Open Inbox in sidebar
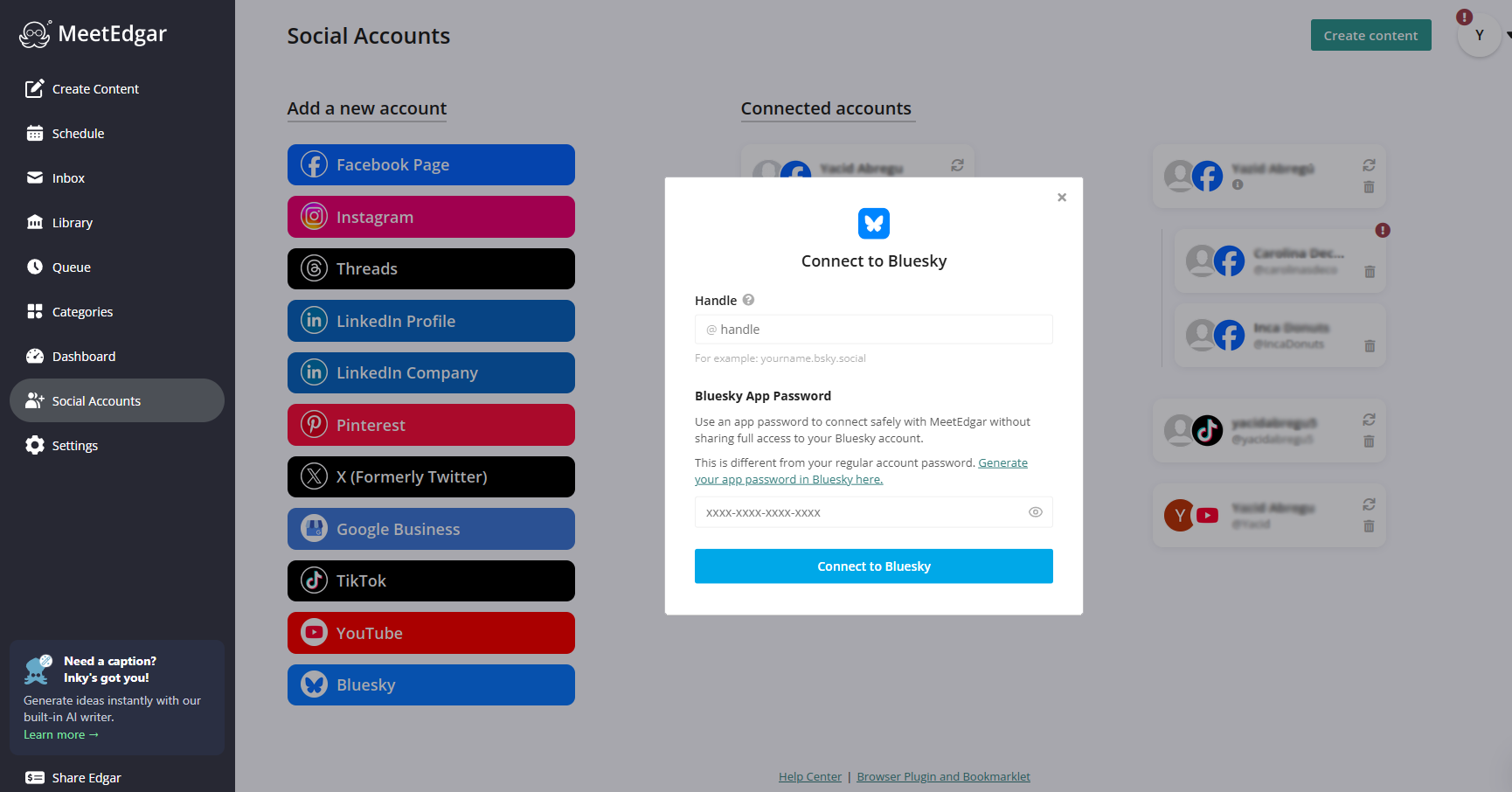The width and height of the screenshot is (1512, 792). pyautogui.click(x=117, y=177)
